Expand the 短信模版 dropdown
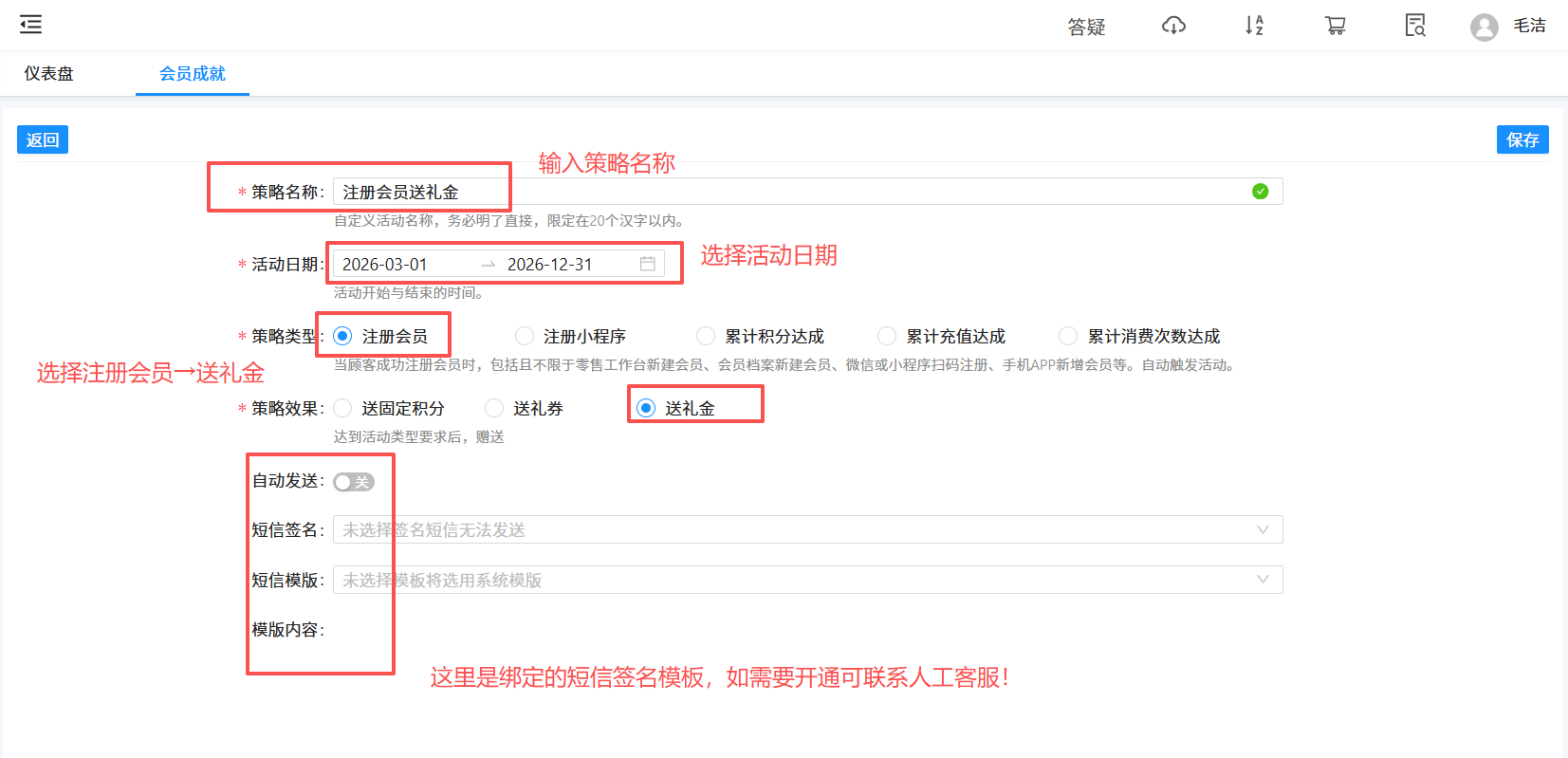The width and height of the screenshot is (1568, 758). point(806,580)
